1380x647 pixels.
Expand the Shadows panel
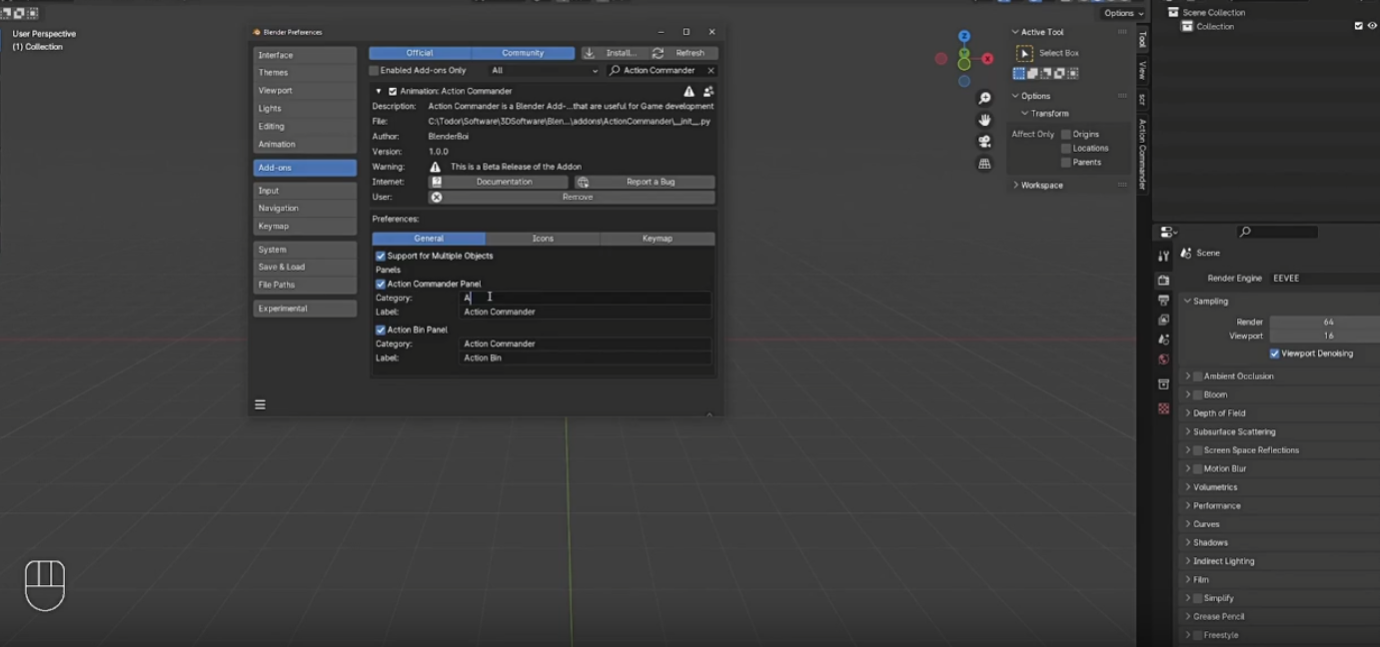1188,542
